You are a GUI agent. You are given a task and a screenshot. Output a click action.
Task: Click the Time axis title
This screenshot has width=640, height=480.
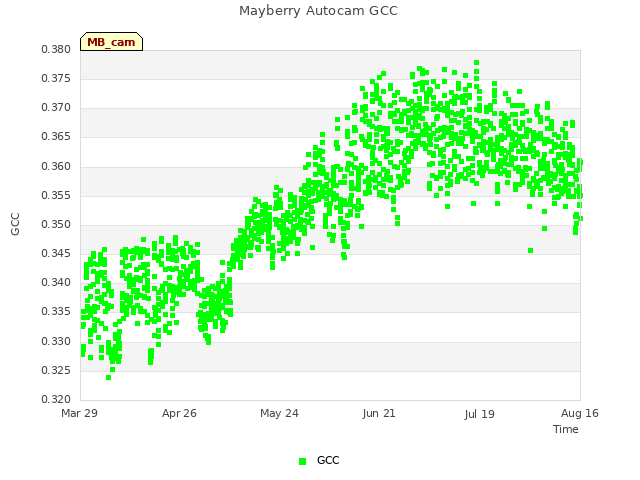coord(566,429)
